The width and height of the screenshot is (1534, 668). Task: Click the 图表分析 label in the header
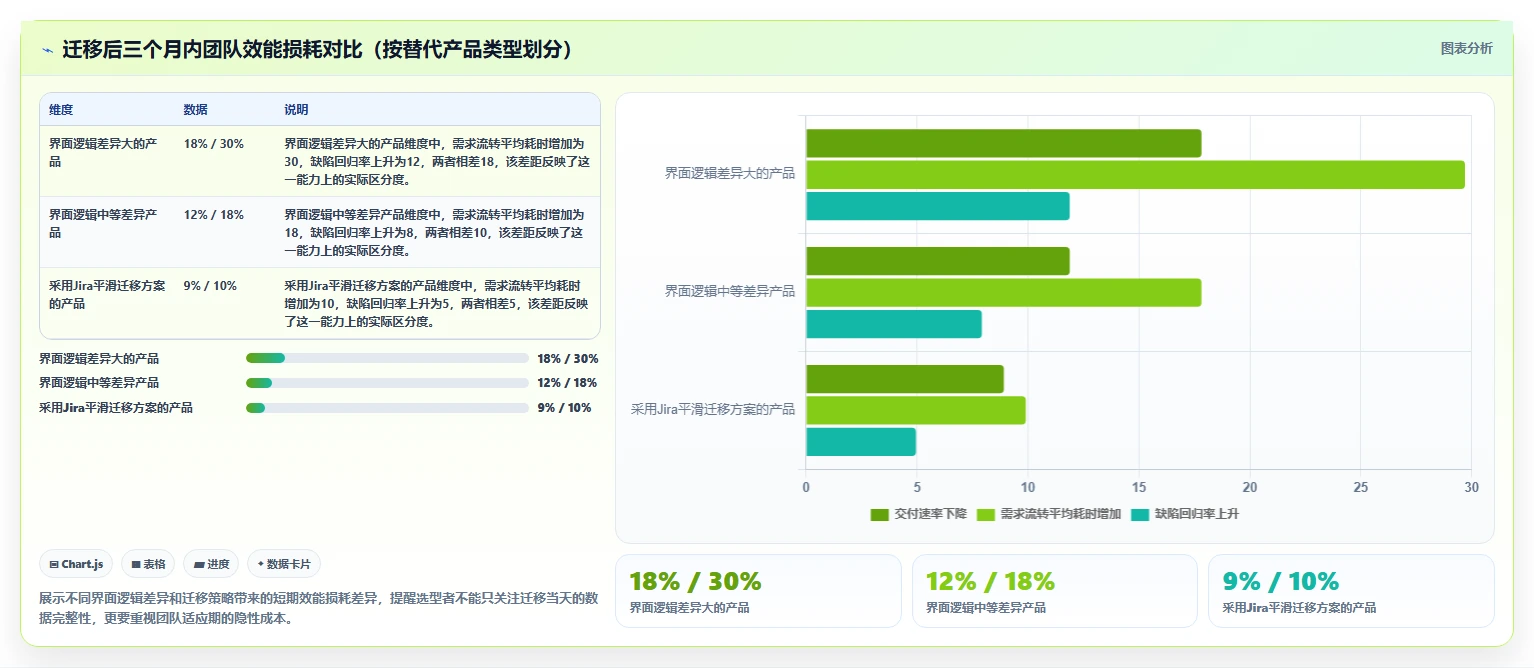[1466, 48]
